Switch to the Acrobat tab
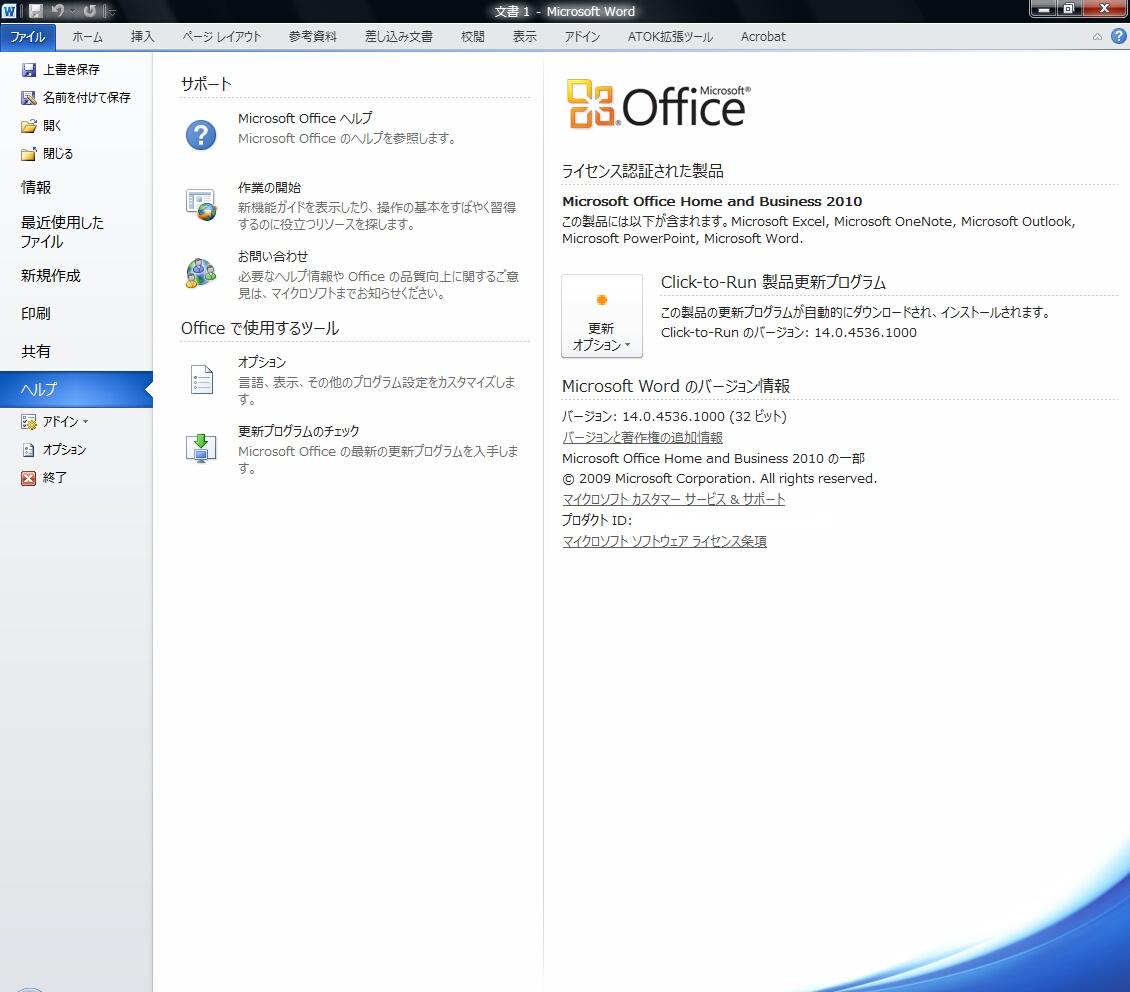Image resolution: width=1130 pixels, height=992 pixels. point(763,37)
